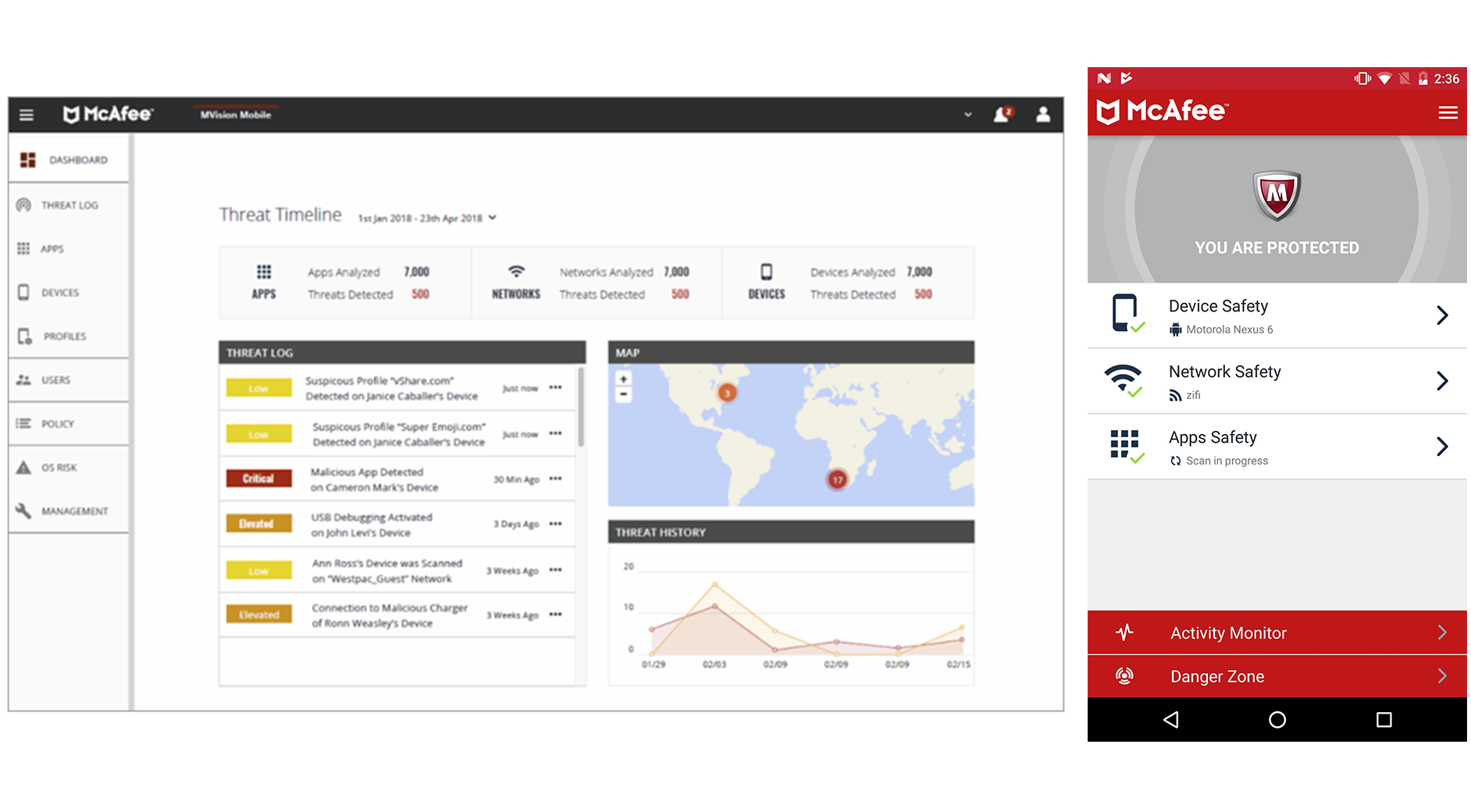Expand the Device Safety chevron arrow
The width and height of the screenshot is (1471, 812).
tap(1442, 315)
